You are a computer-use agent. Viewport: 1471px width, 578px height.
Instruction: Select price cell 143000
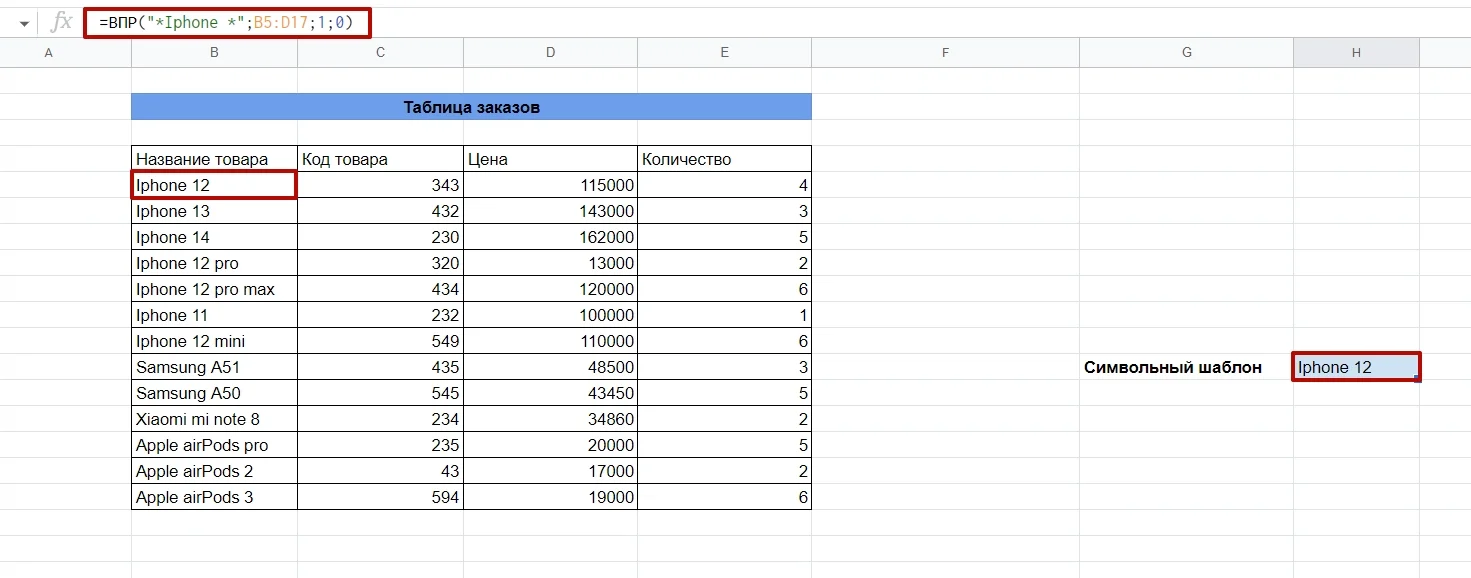coord(550,211)
